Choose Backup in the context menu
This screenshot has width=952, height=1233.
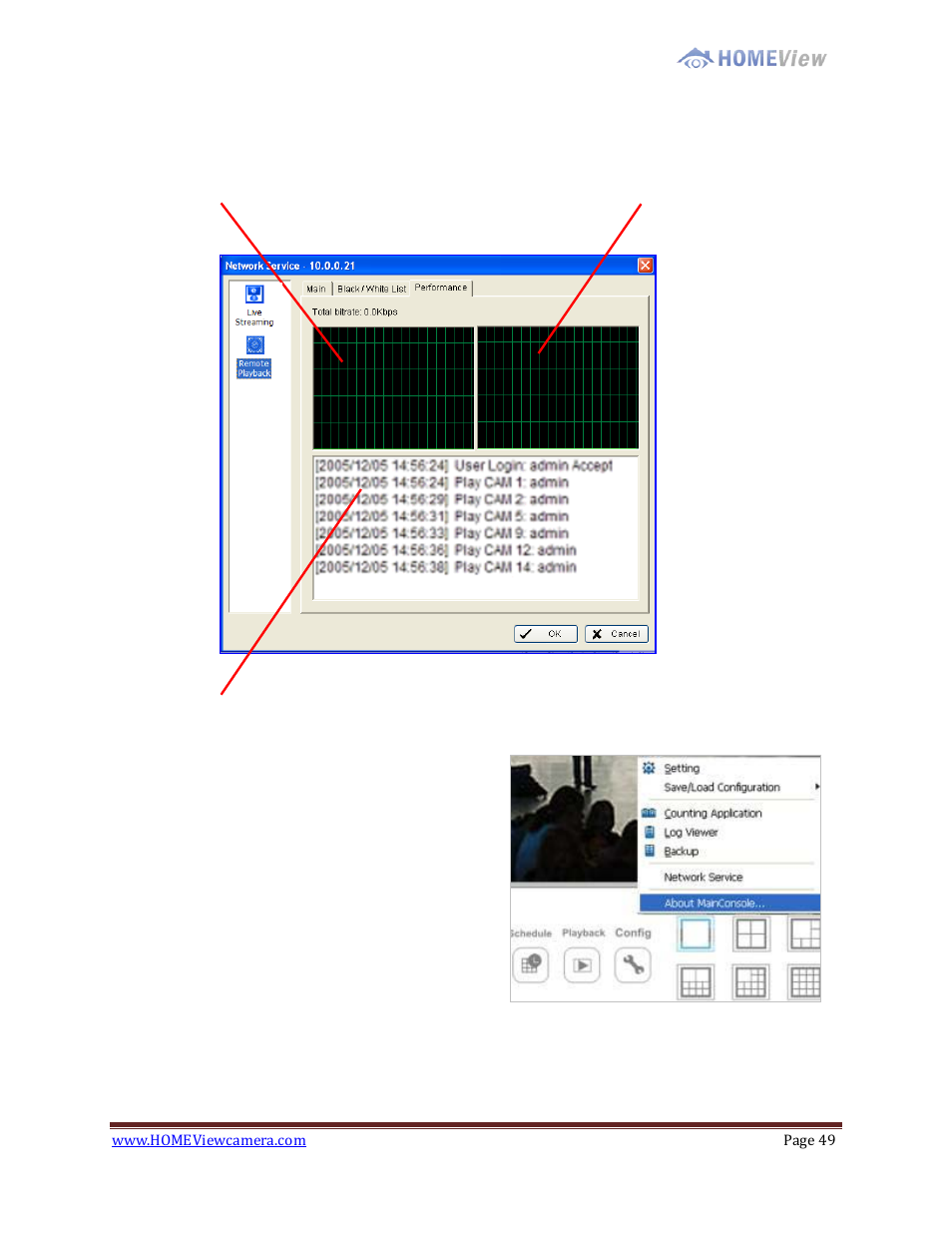point(682,852)
